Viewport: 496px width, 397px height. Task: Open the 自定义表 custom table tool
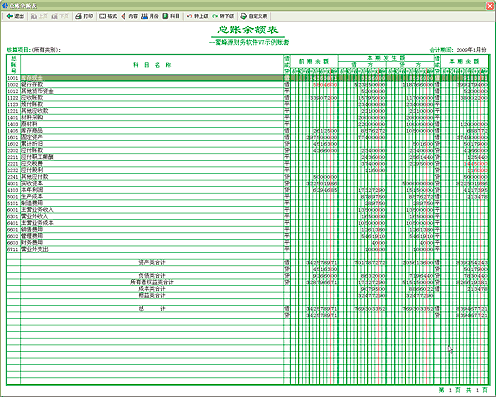coord(254,16)
